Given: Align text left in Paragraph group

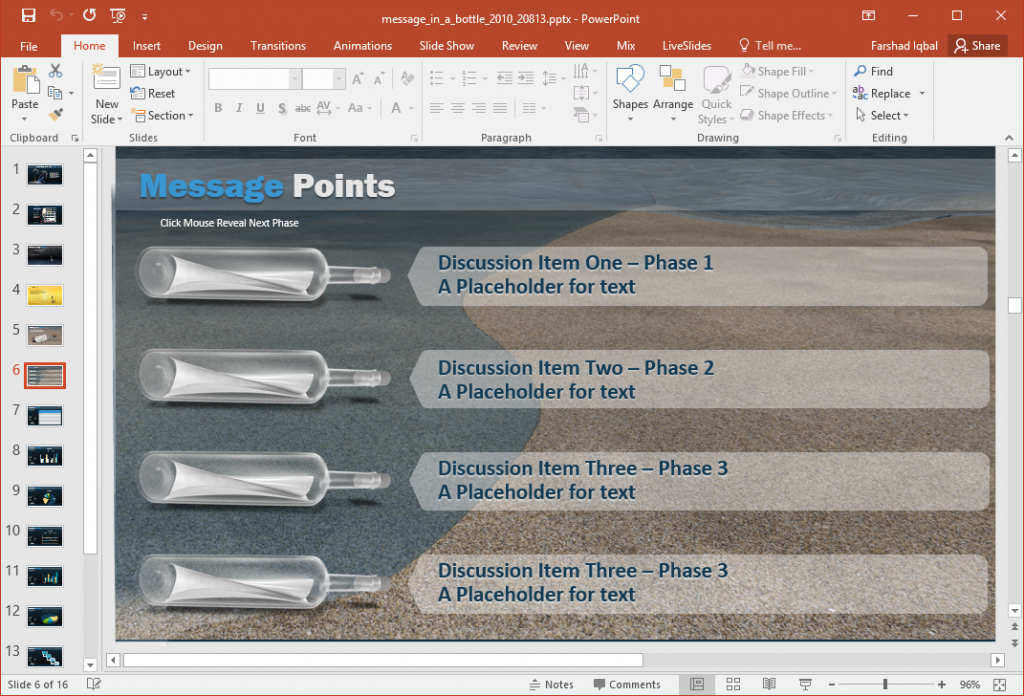Looking at the screenshot, I should pos(437,108).
